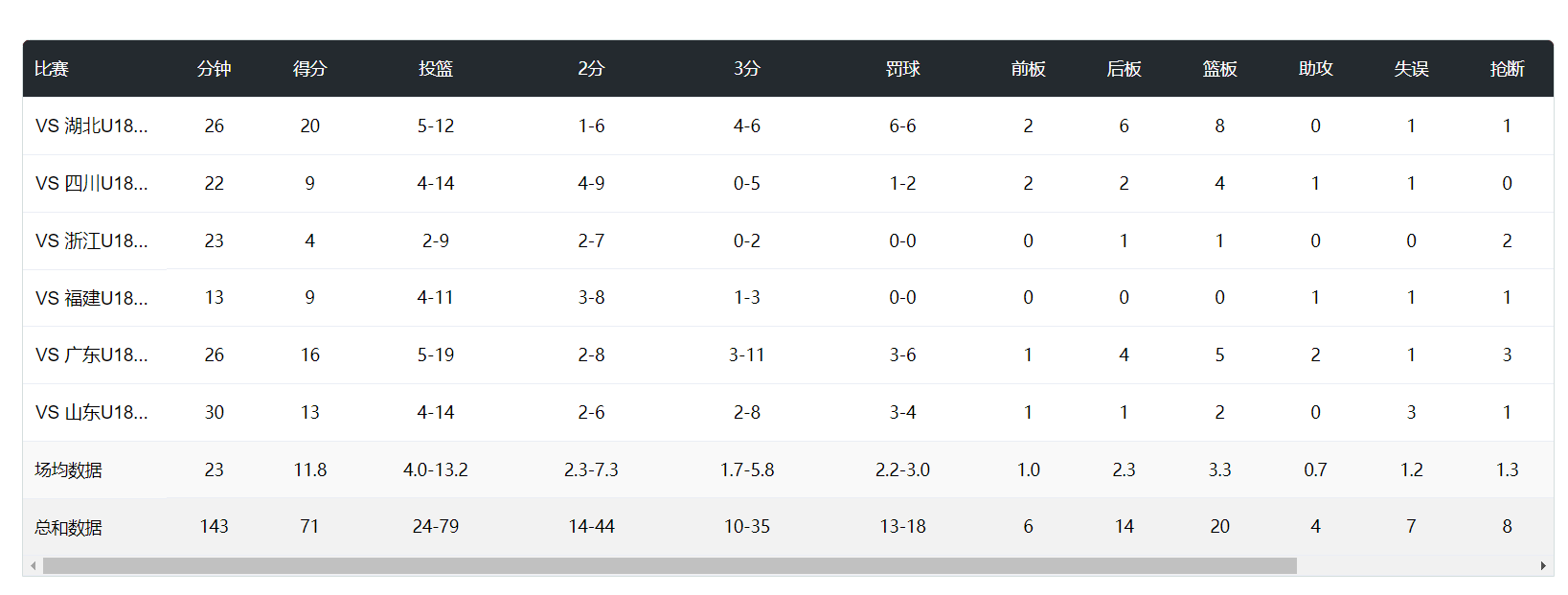Click the 分钟 column header
The width and height of the screenshot is (1568, 595).
click(214, 69)
